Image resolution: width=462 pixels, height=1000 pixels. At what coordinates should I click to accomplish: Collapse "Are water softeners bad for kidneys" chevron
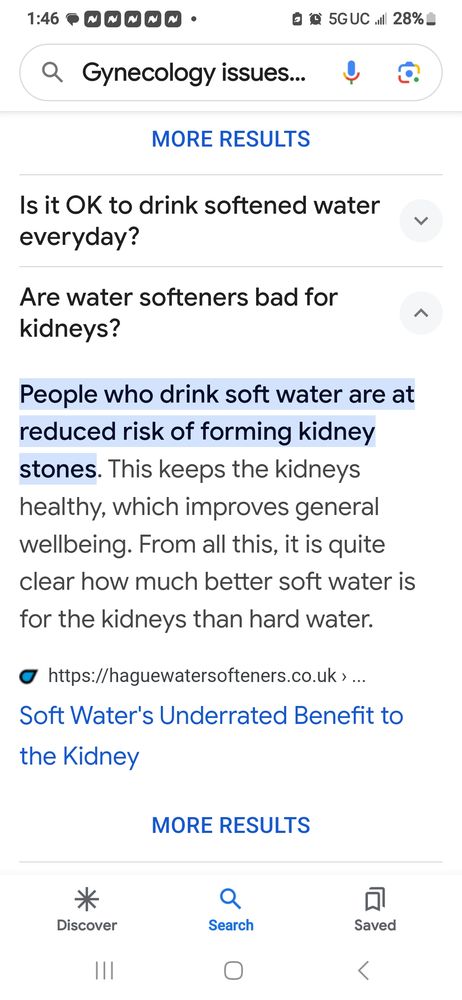coord(421,313)
